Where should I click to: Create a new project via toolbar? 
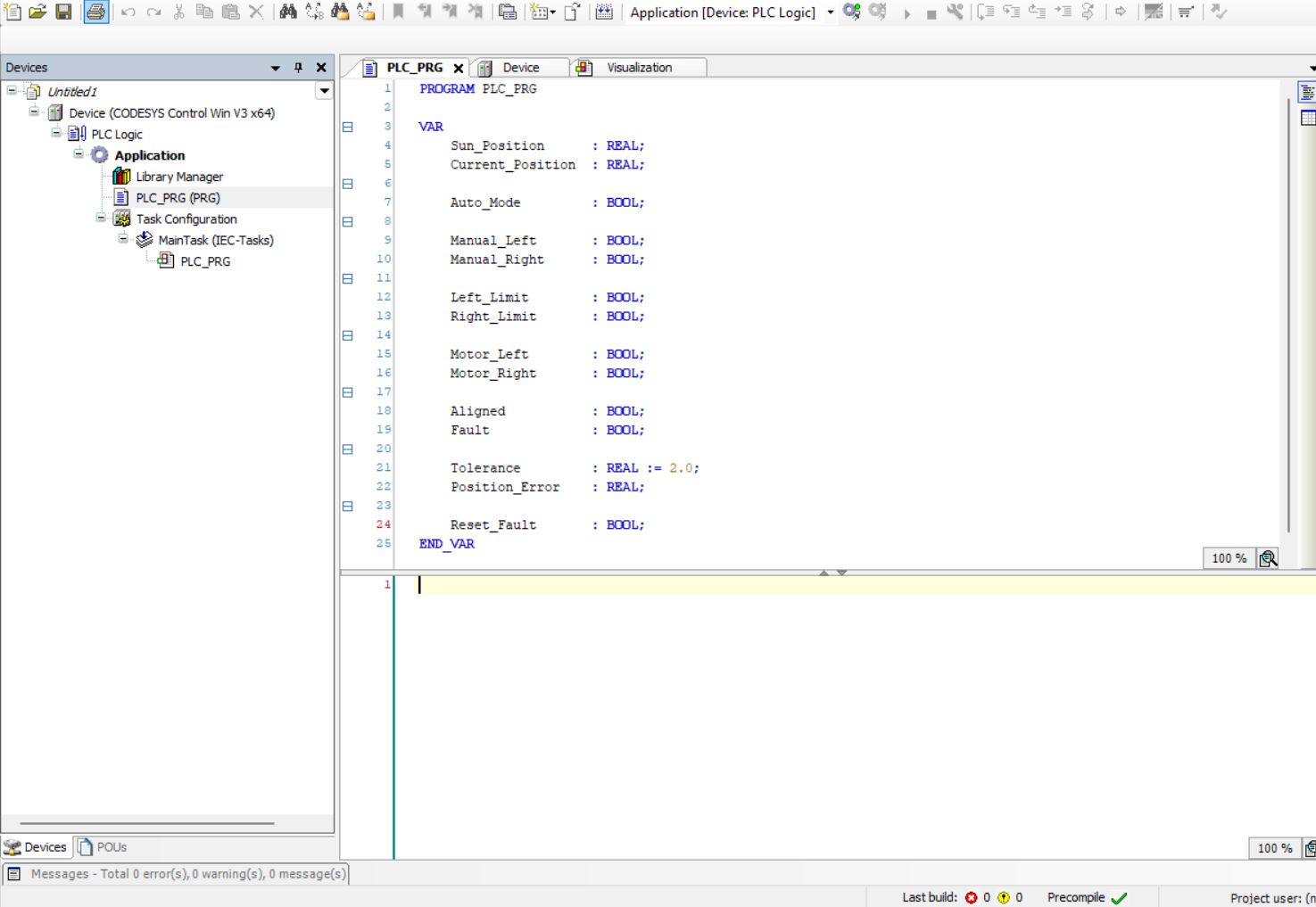(12, 12)
